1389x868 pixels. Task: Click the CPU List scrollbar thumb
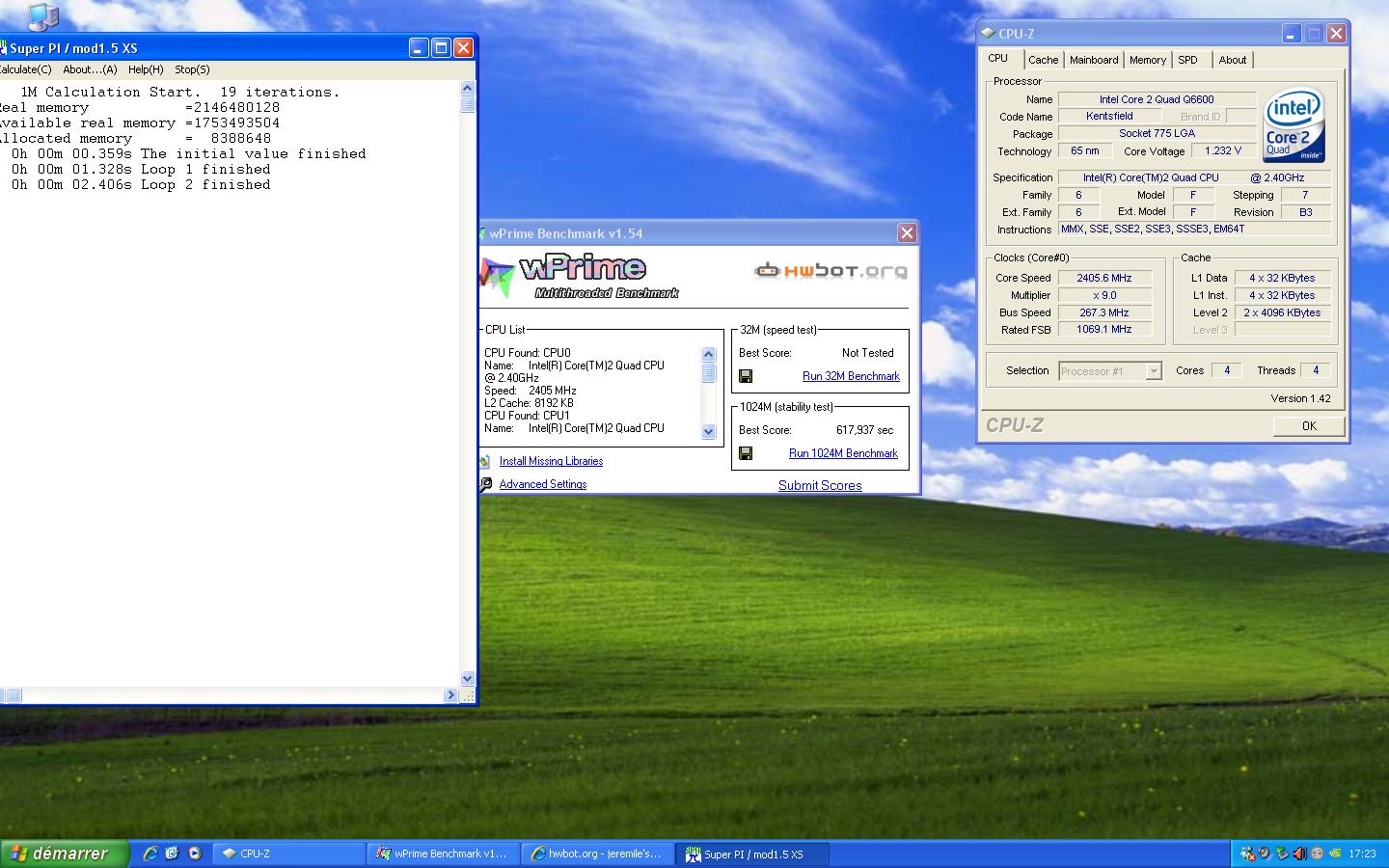709,371
